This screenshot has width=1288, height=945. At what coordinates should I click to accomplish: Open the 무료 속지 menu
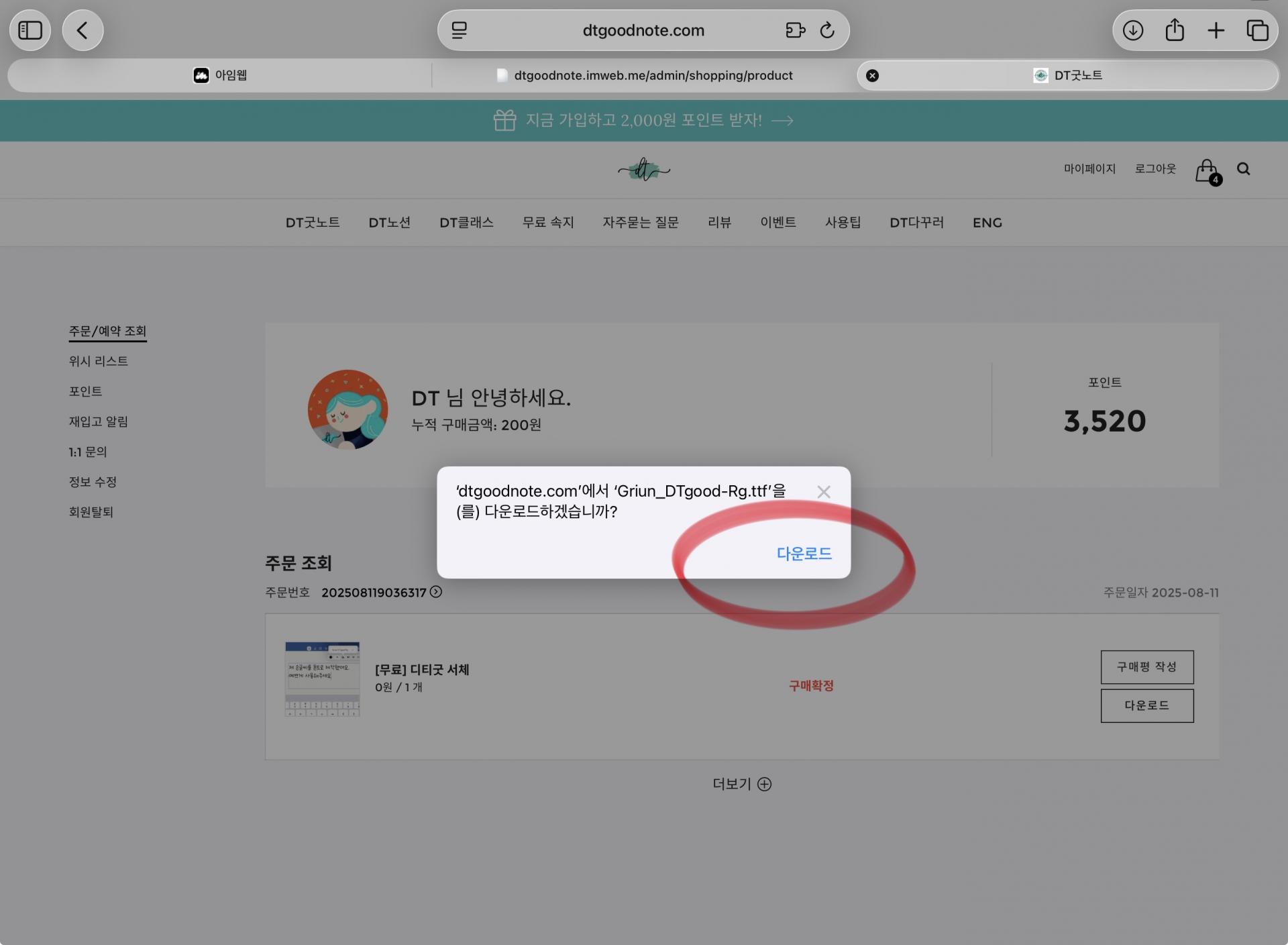[548, 223]
